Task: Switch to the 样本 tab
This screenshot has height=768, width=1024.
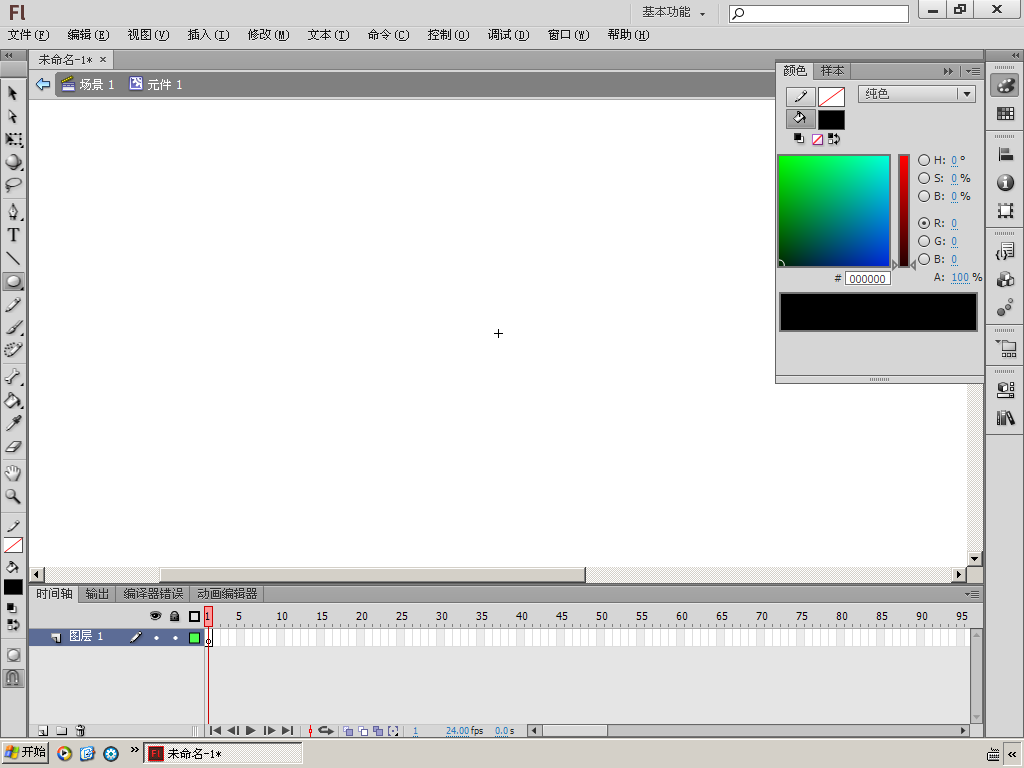Action: point(832,71)
